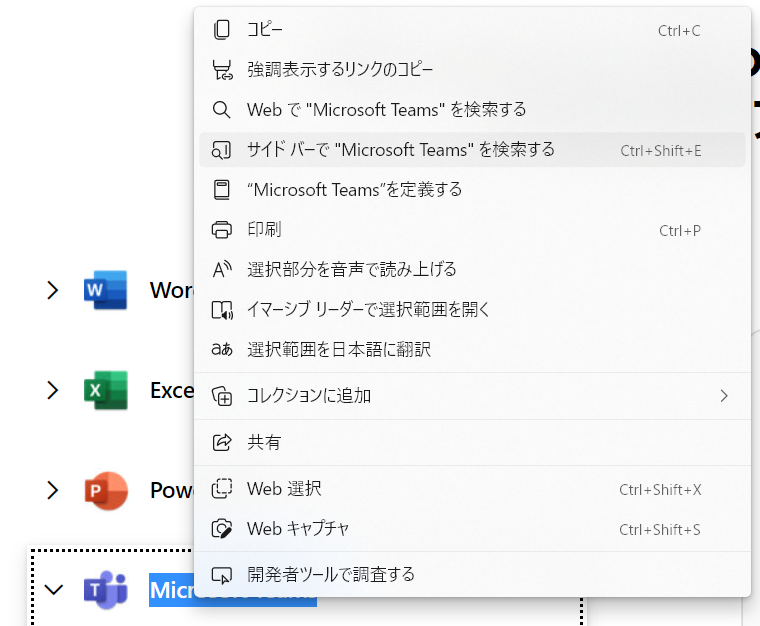
Task: Expand the Word section chevron
Action: (52, 290)
